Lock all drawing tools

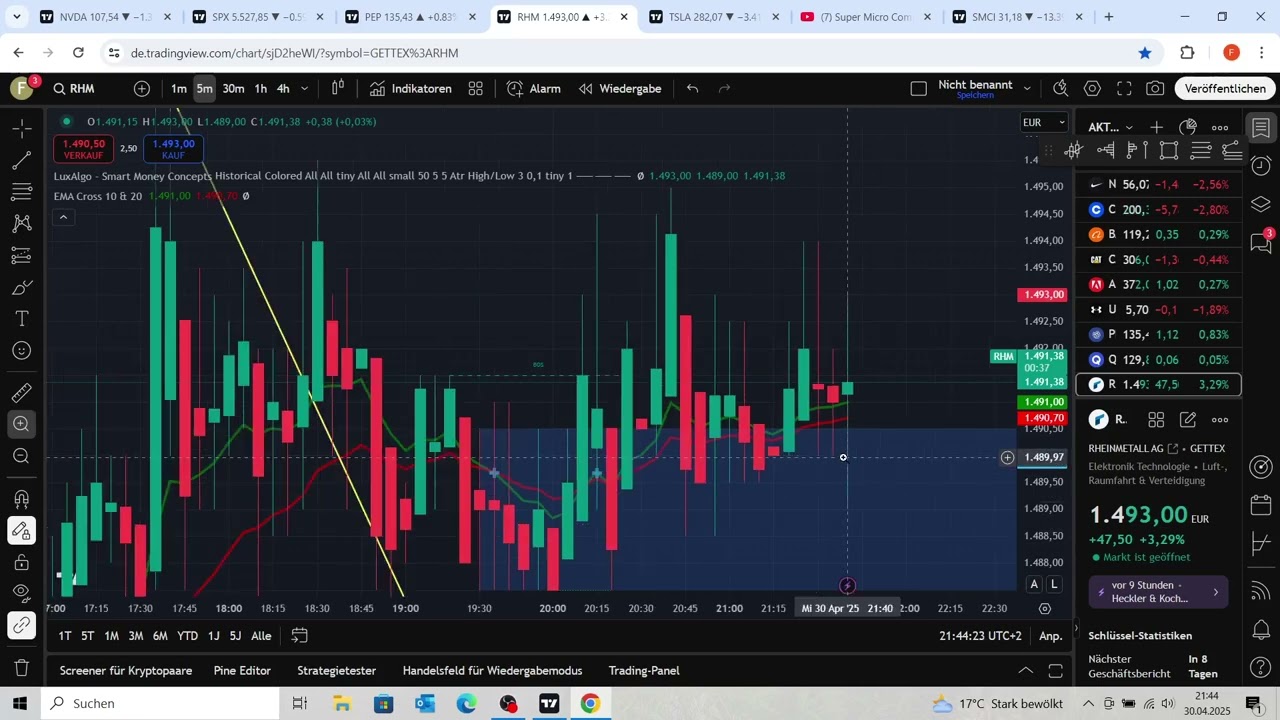coord(22,562)
